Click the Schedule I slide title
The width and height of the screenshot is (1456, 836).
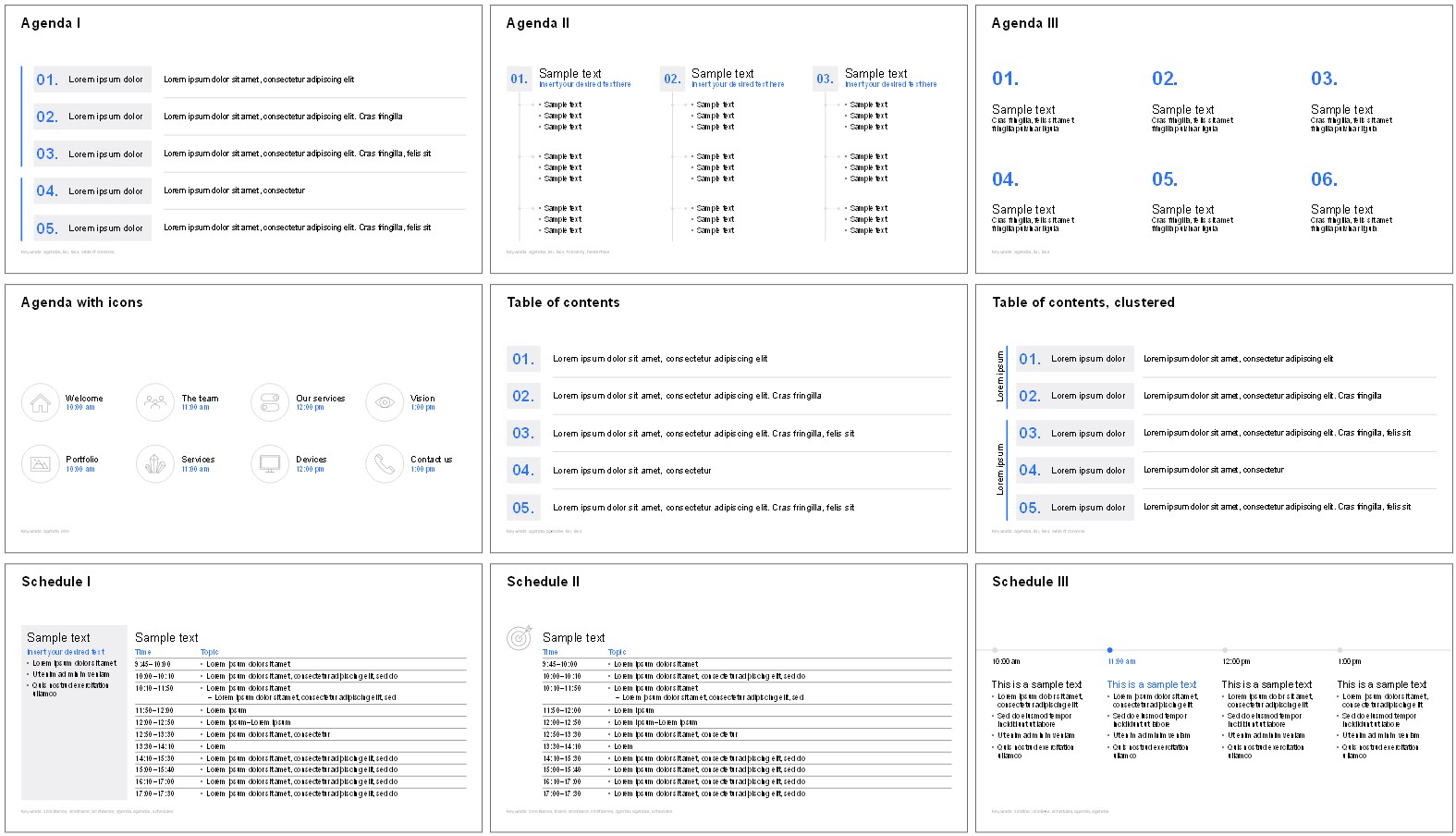pyautogui.click(x=56, y=582)
